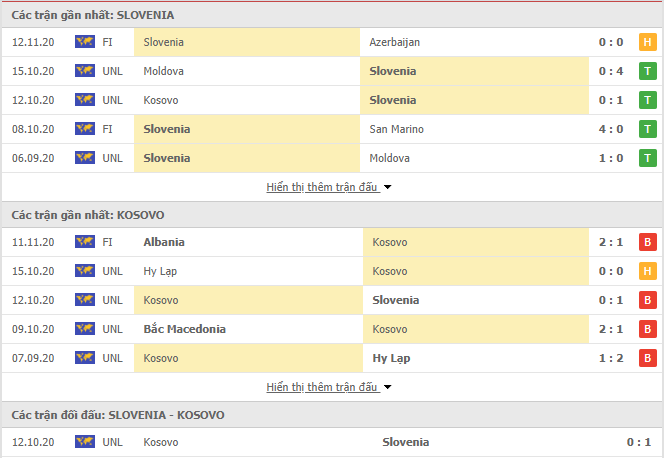Click the flag icon on 08.10.20 San Marino row
The image size is (664, 458).
pos(85,129)
